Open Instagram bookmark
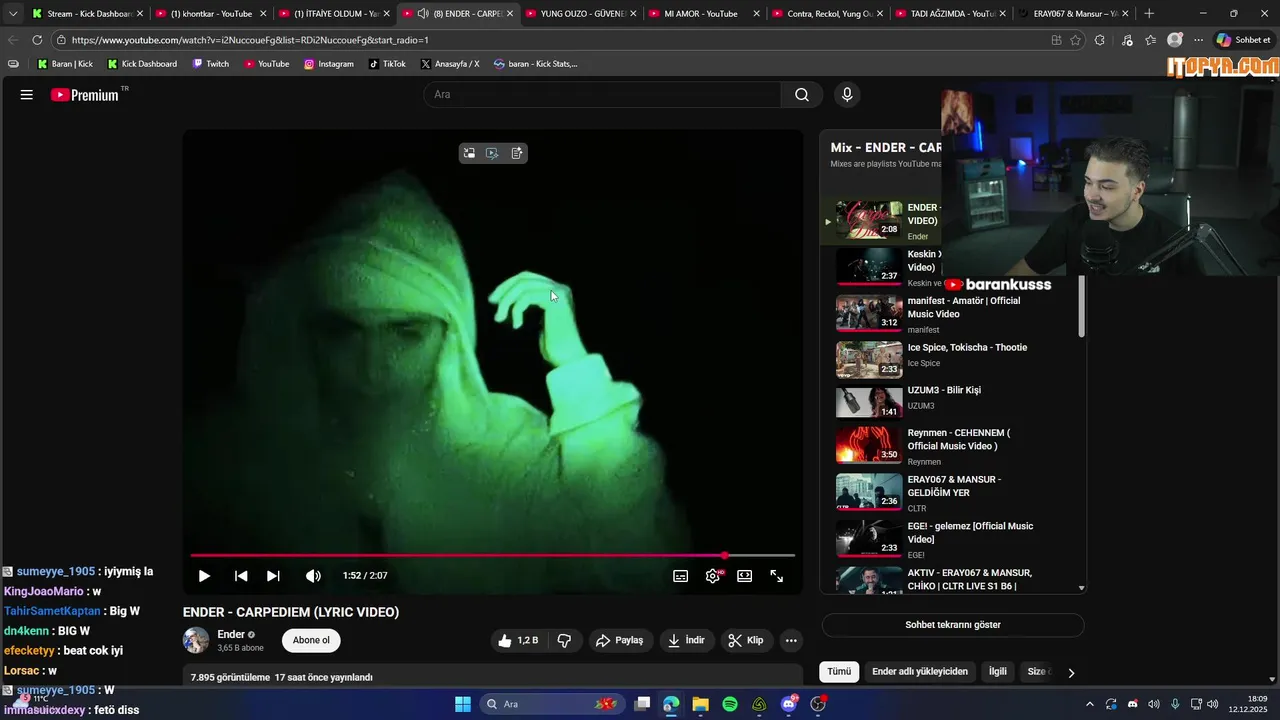 (x=329, y=64)
